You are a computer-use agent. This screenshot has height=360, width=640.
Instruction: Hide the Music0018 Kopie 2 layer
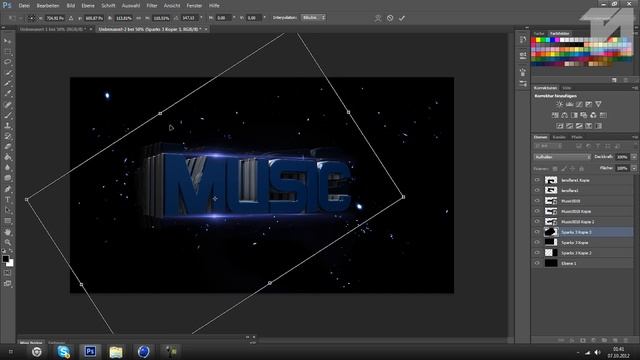tap(537, 222)
